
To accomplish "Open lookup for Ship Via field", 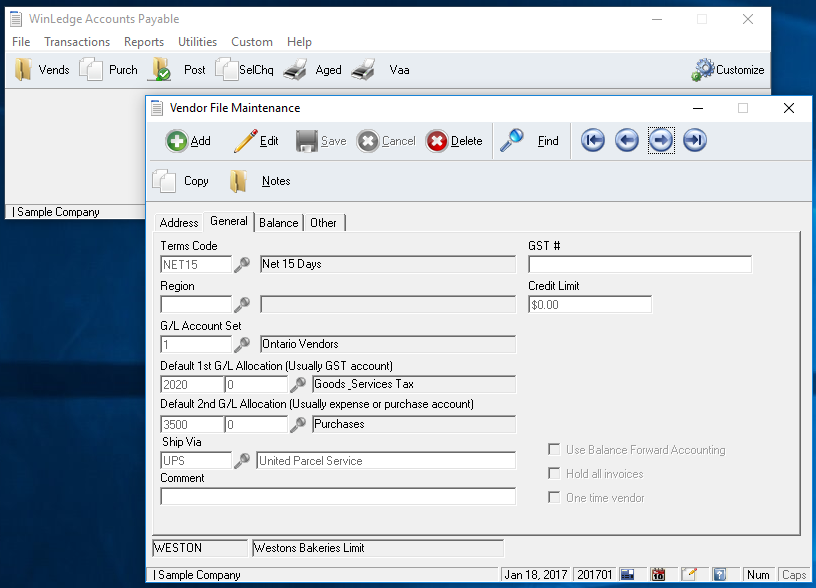I will coord(242,461).
